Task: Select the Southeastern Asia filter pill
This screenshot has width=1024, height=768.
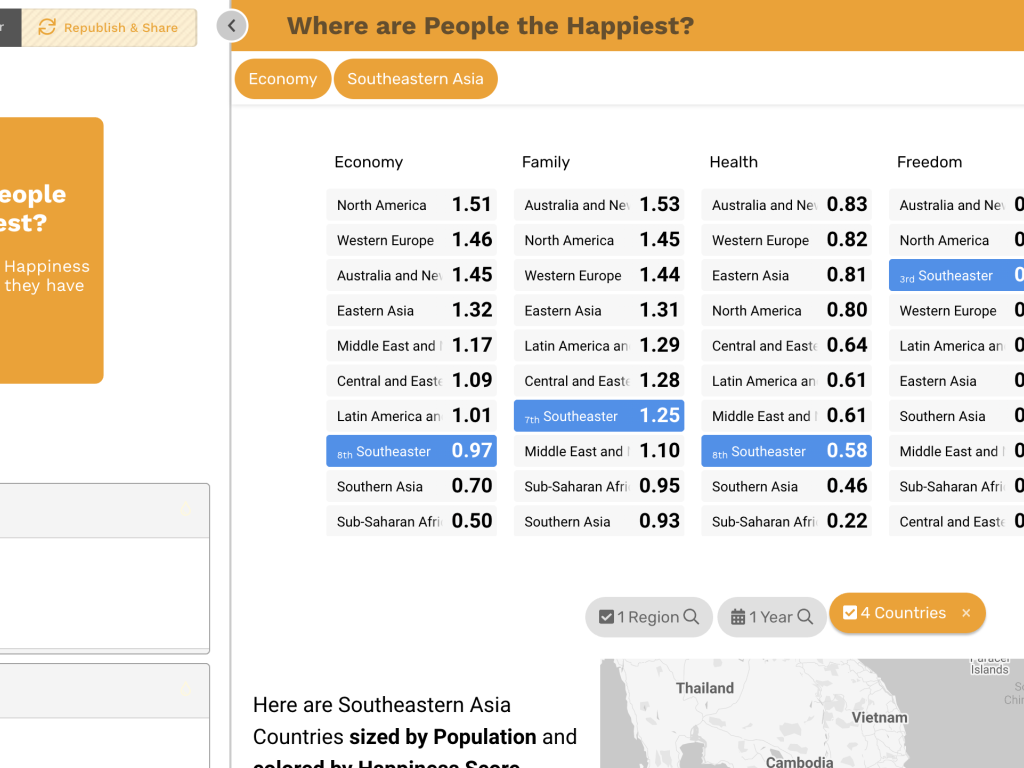Action: [415, 79]
